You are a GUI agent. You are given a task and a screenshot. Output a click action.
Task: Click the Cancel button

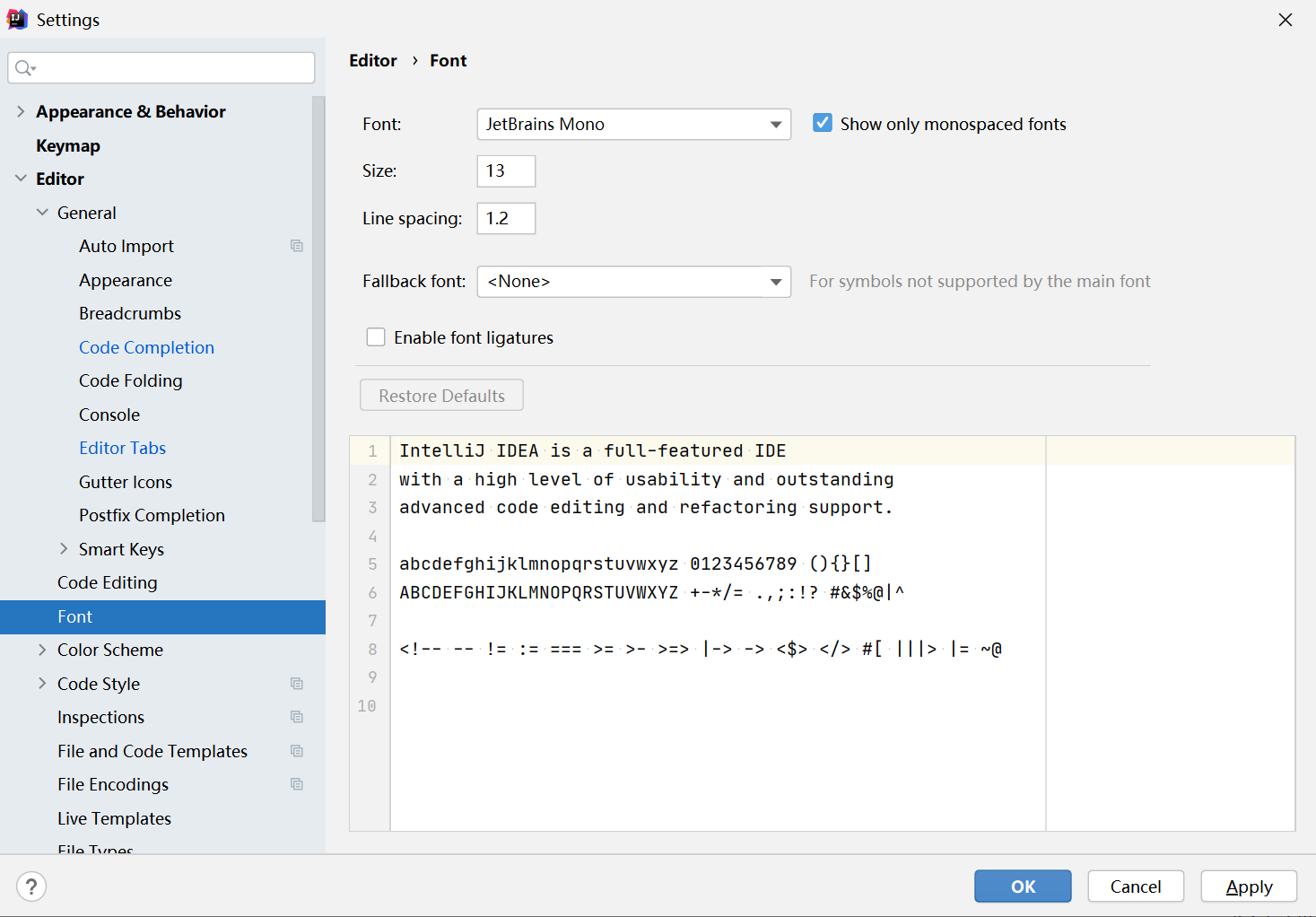click(x=1136, y=886)
